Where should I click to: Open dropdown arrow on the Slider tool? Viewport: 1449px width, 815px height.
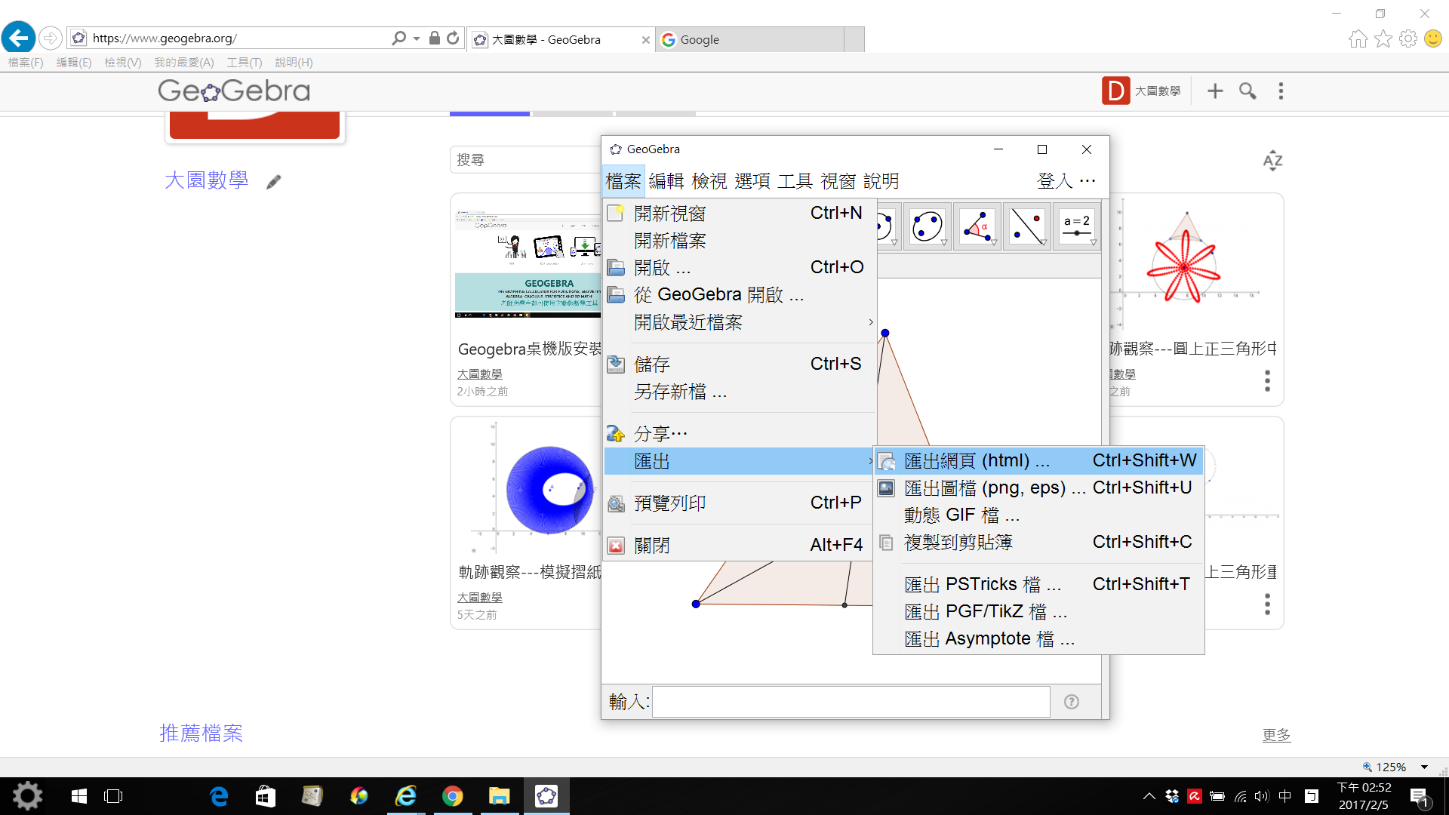(1094, 243)
